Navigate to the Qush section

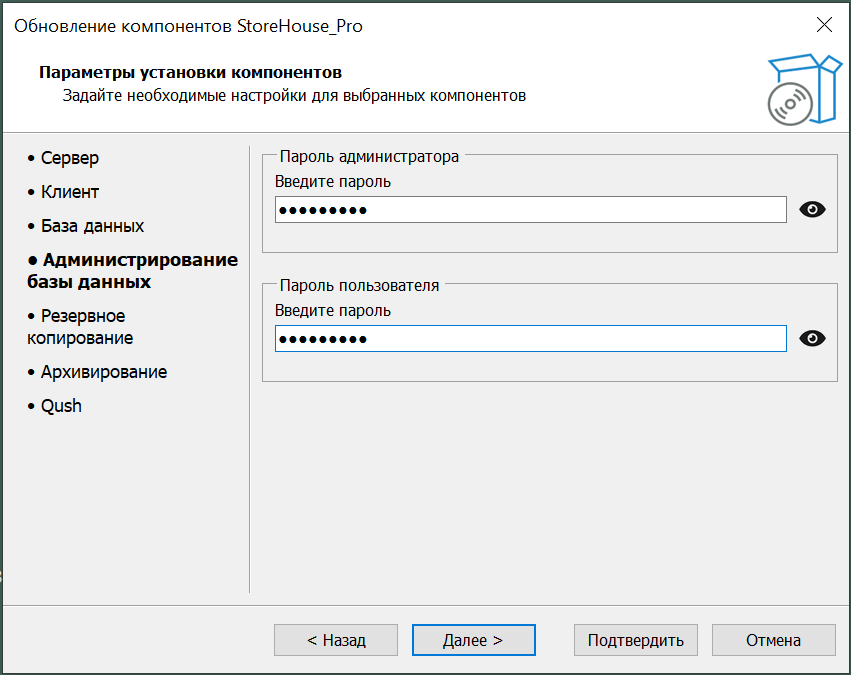click(x=61, y=406)
